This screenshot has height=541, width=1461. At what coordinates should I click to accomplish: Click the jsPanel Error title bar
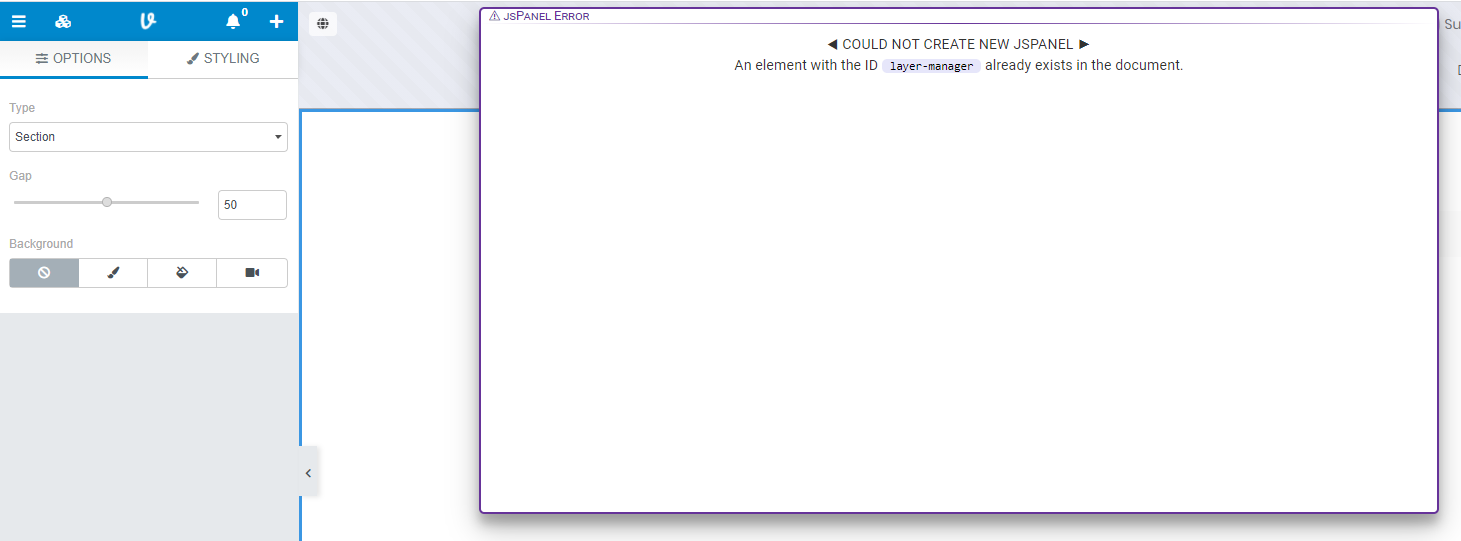point(959,16)
